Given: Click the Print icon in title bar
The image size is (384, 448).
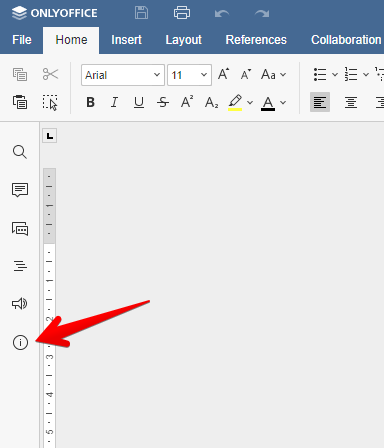Looking at the screenshot, I should pos(182,13).
